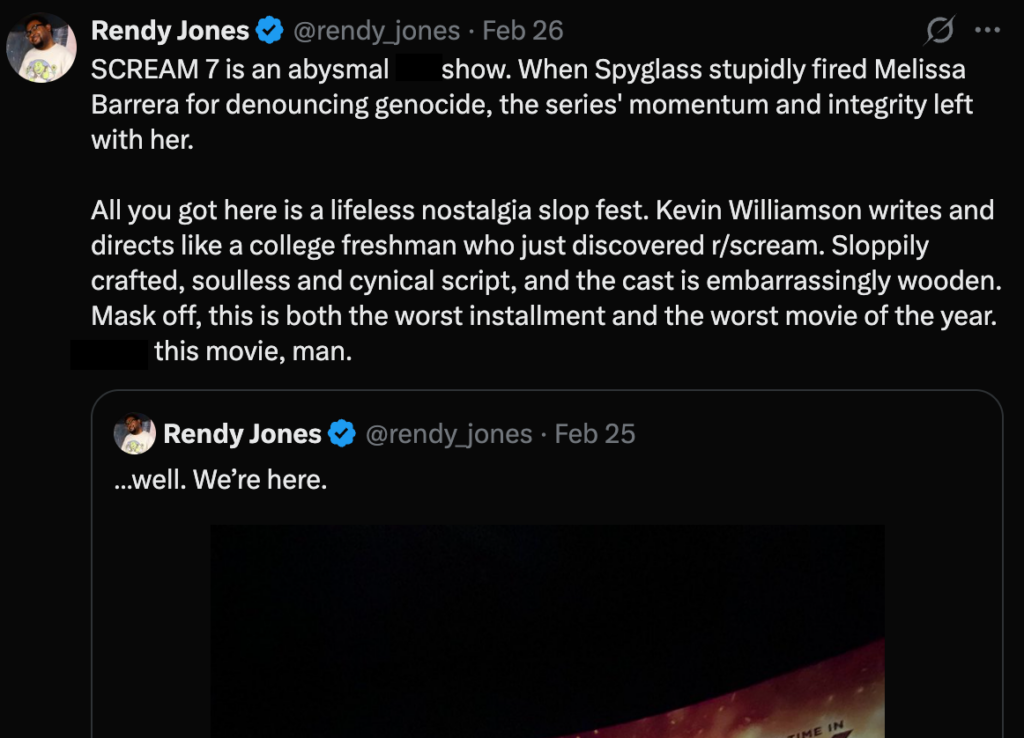1024x738 pixels.
Task: Click the small avatar in the quoted tweet
Action: tap(134, 434)
